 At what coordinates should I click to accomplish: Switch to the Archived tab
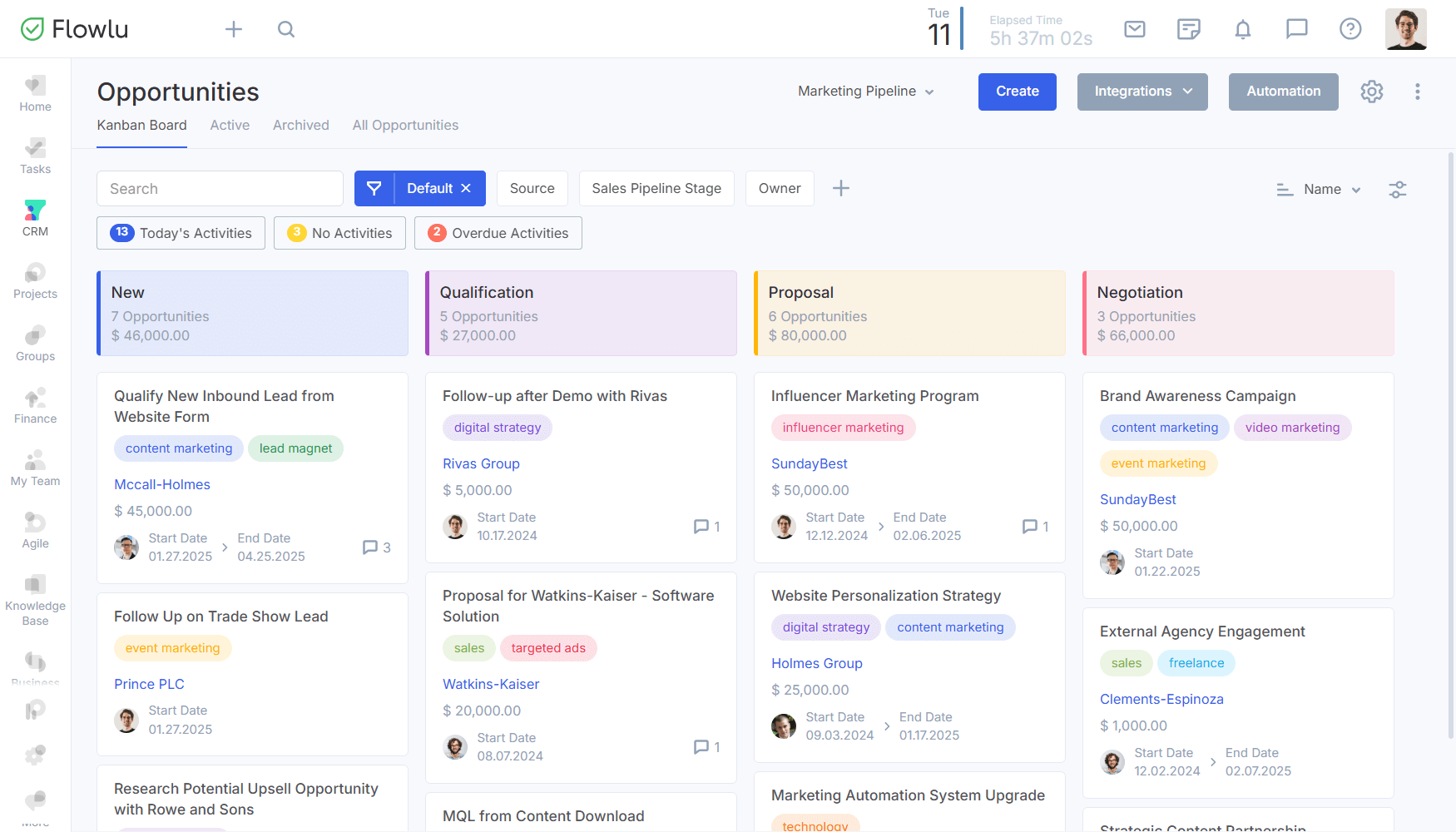click(300, 125)
